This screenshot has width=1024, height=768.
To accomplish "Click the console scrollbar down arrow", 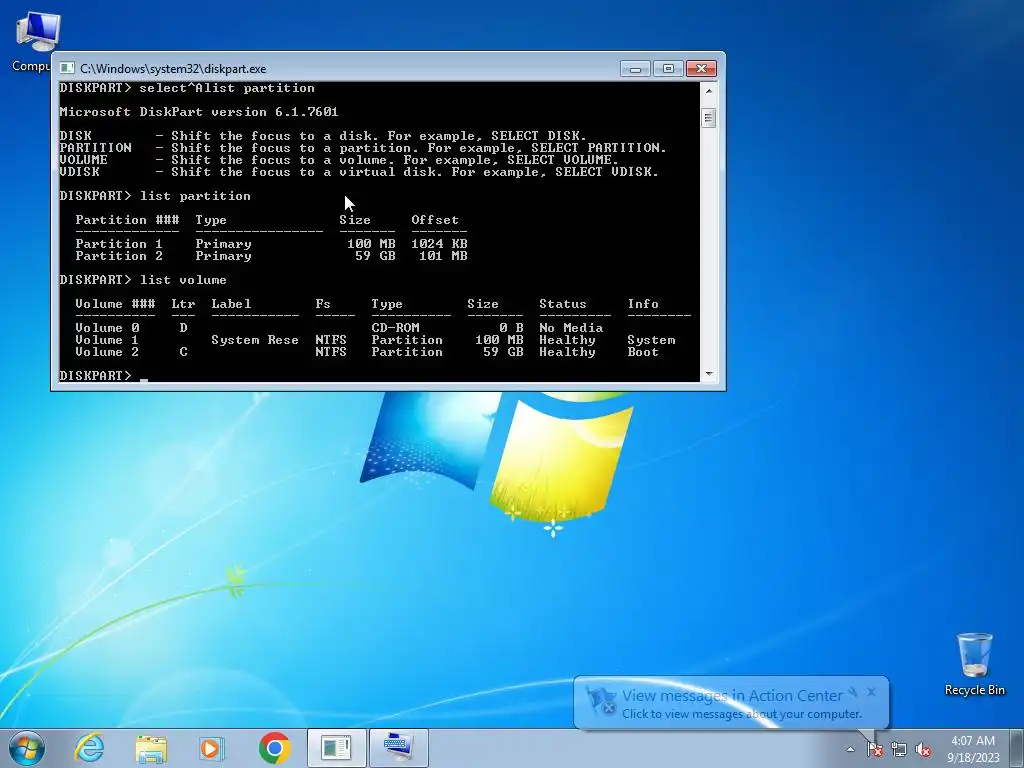I will [x=709, y=374].
